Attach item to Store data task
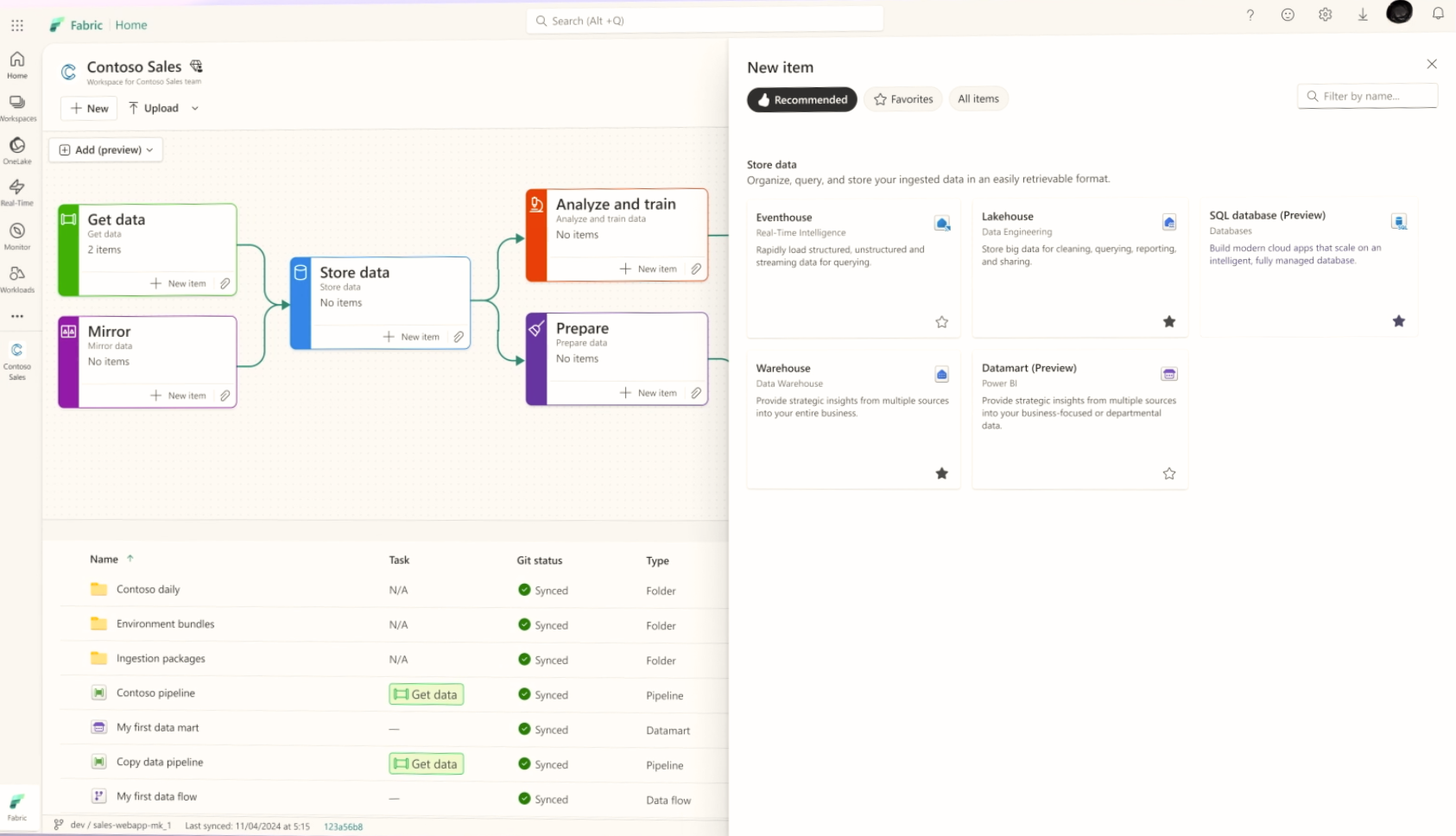The width and height of the screenshot is (1456, 836). point(459,337)
